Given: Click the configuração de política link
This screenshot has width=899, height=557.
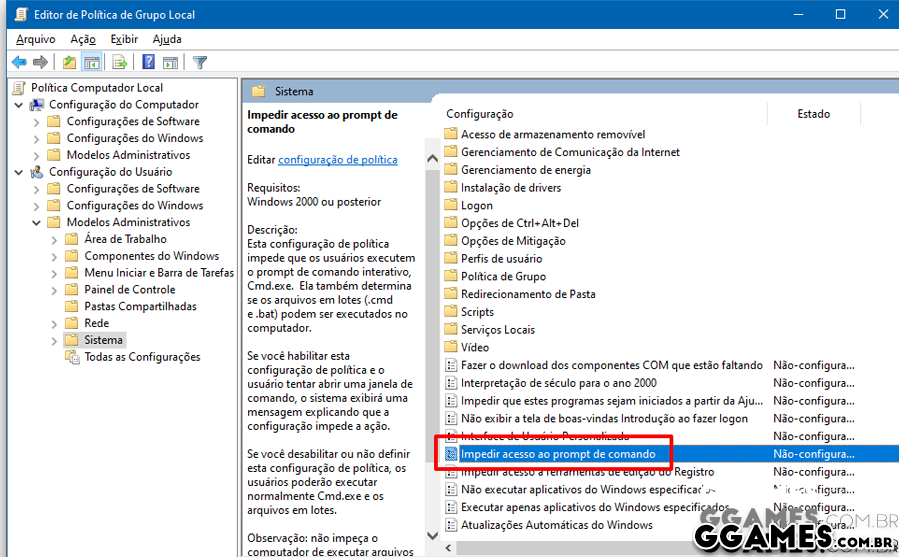Looking at the screenshot, I should click(x=337, y=160).
